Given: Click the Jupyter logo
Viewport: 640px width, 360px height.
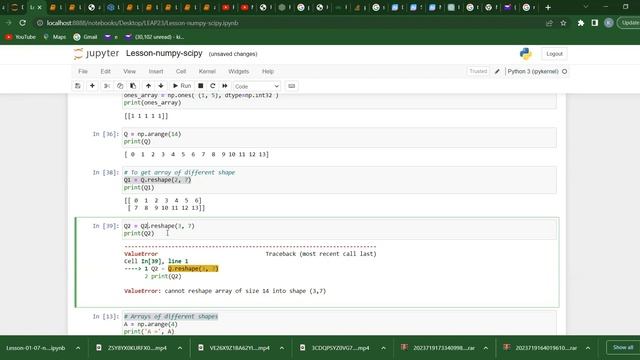Looking at the screenshot, I should click(97, 53).
